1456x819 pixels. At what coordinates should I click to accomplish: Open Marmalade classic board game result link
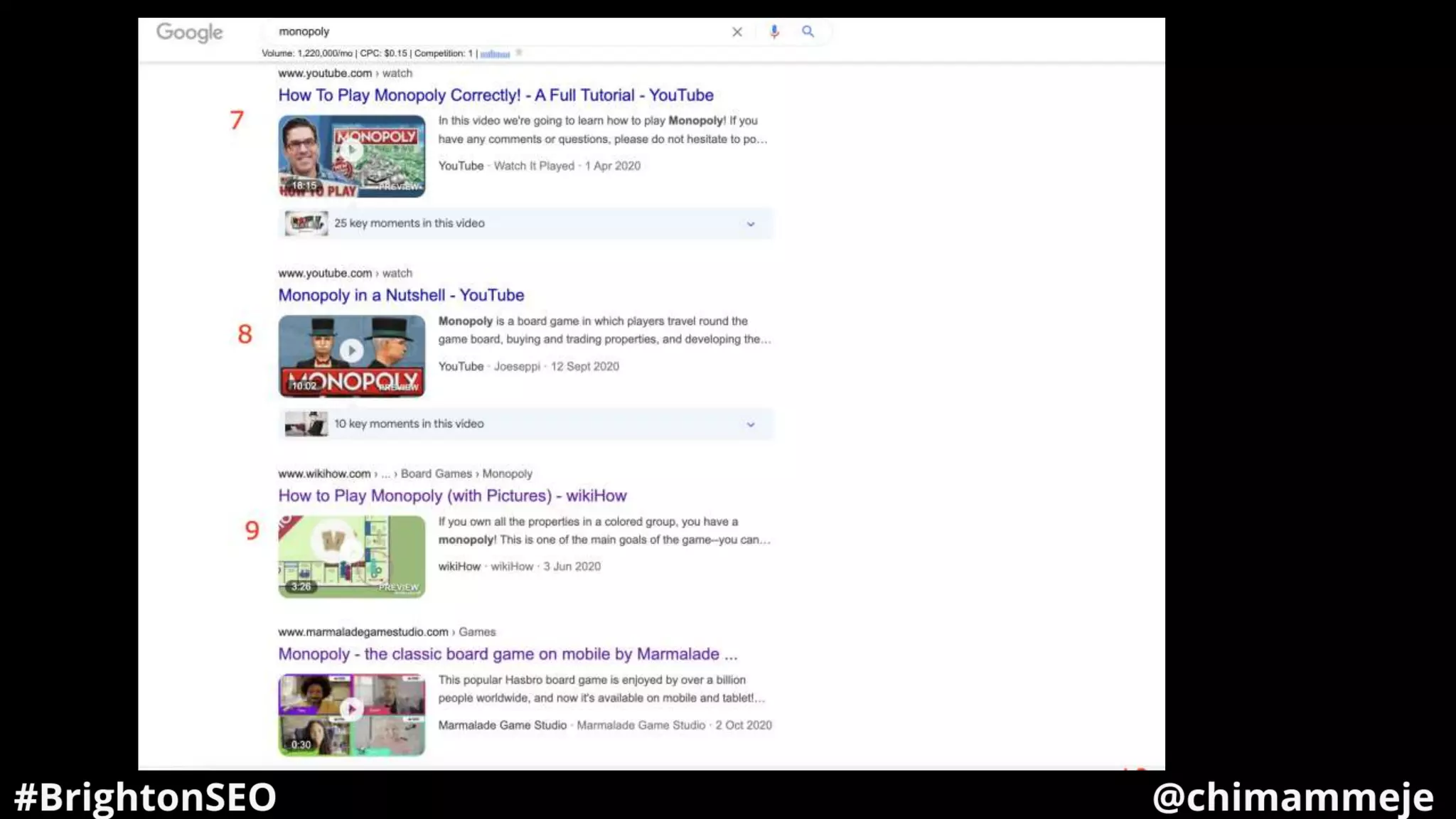(508, 654)
